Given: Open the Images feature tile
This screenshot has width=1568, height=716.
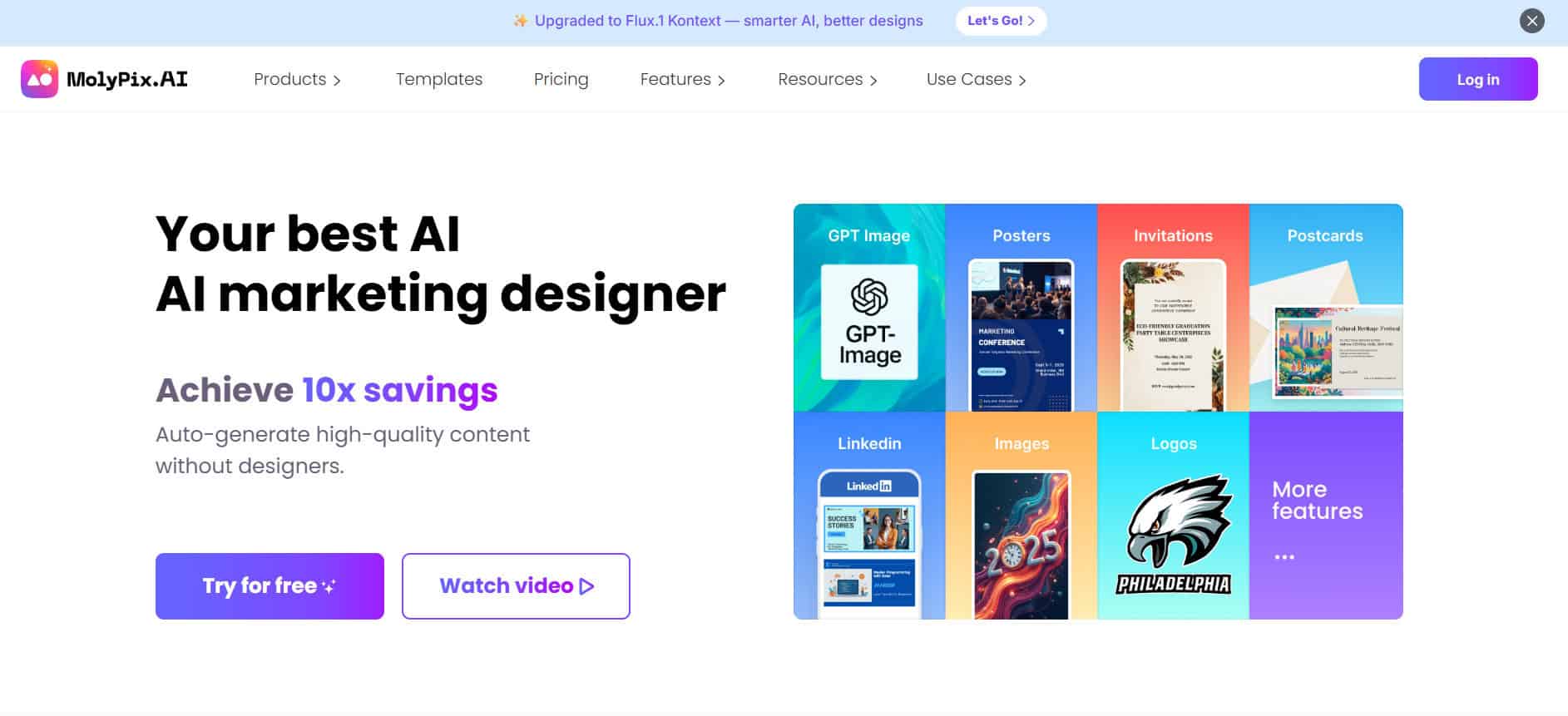Looking at the screenshot, I should (x=1021, y=516).
